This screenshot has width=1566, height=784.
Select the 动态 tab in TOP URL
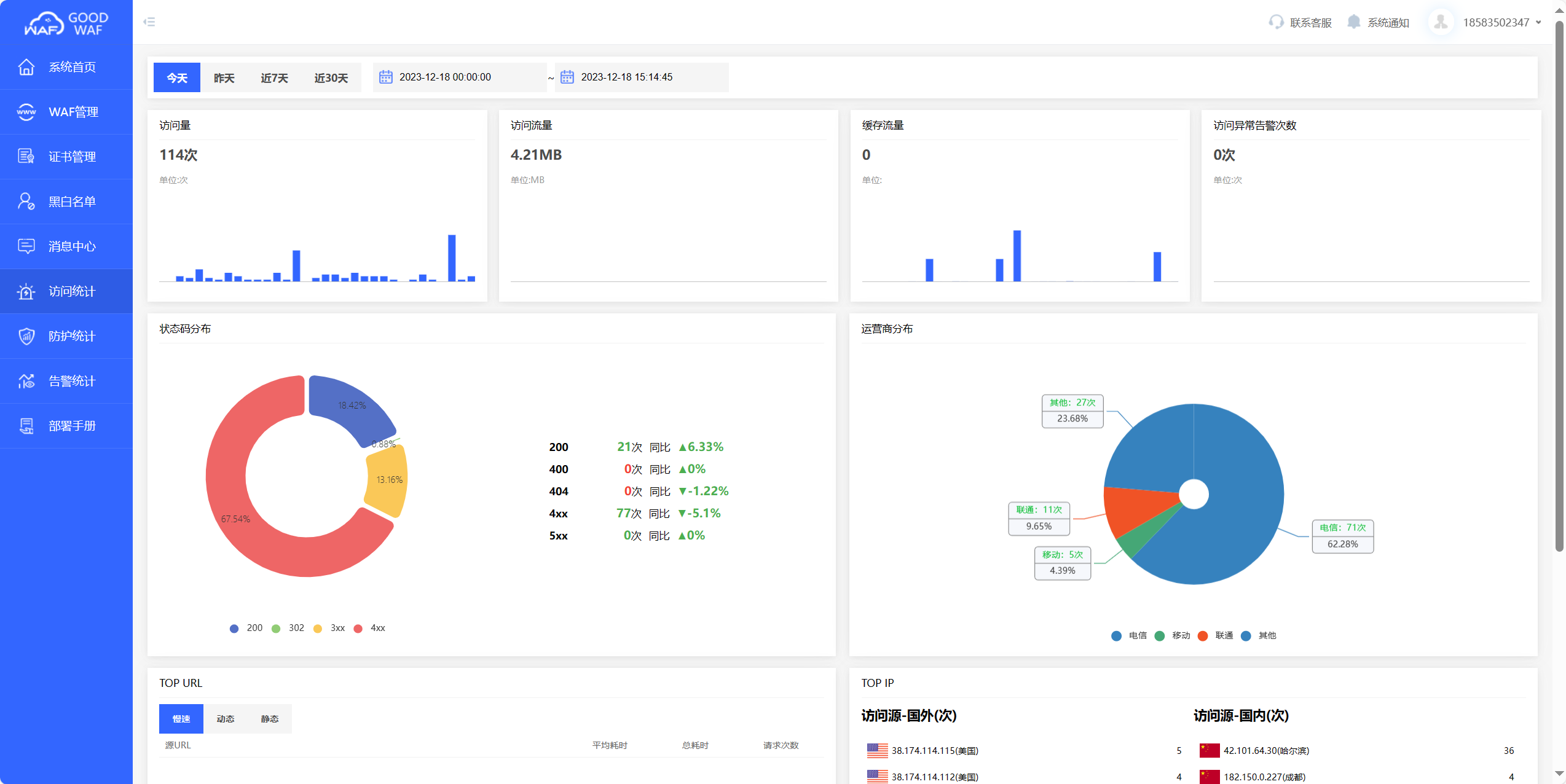click(x=226, y=719)
